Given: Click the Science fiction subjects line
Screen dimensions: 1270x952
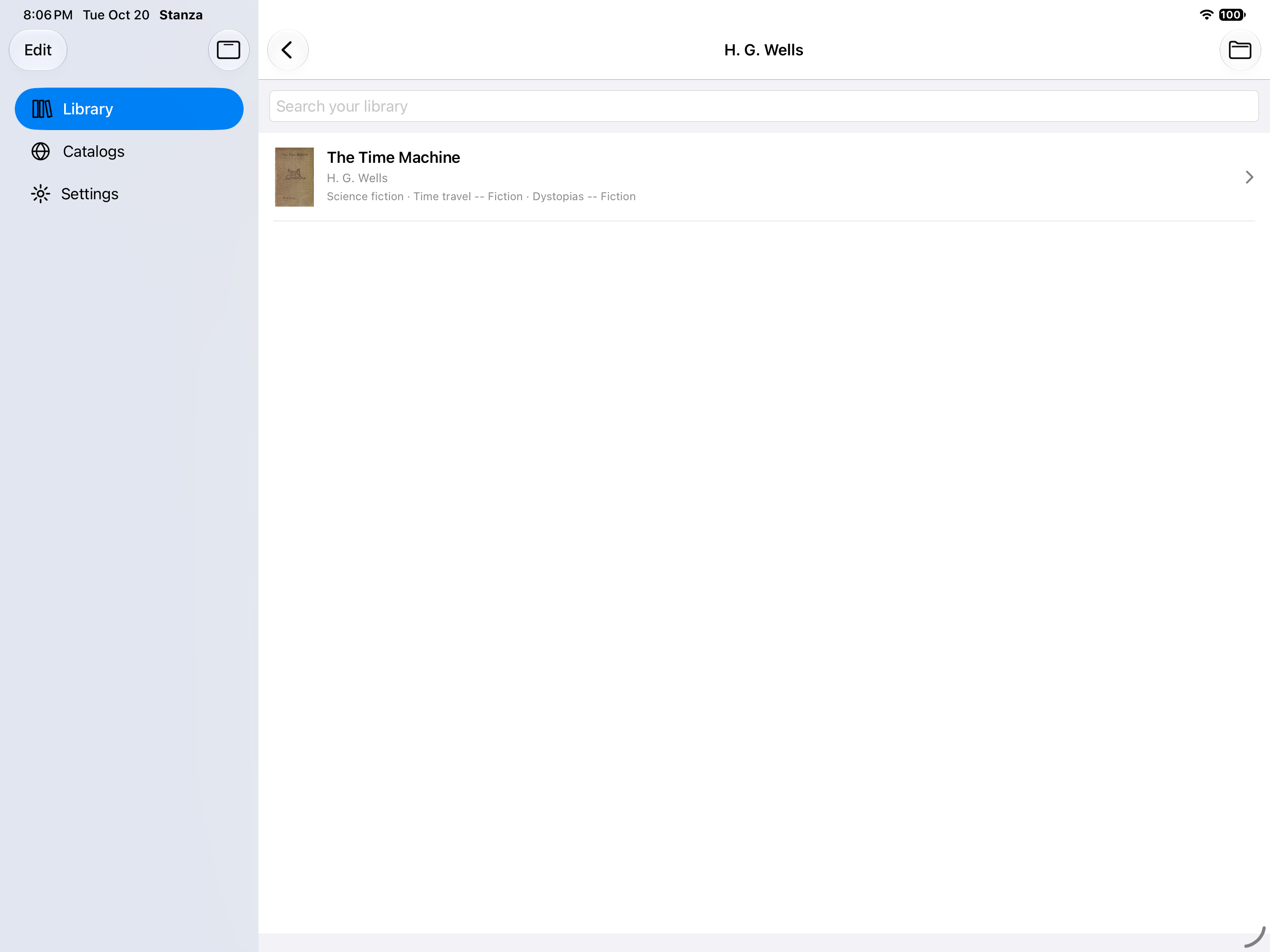Looking at the screenshot, I should click(x=481, y=197).
